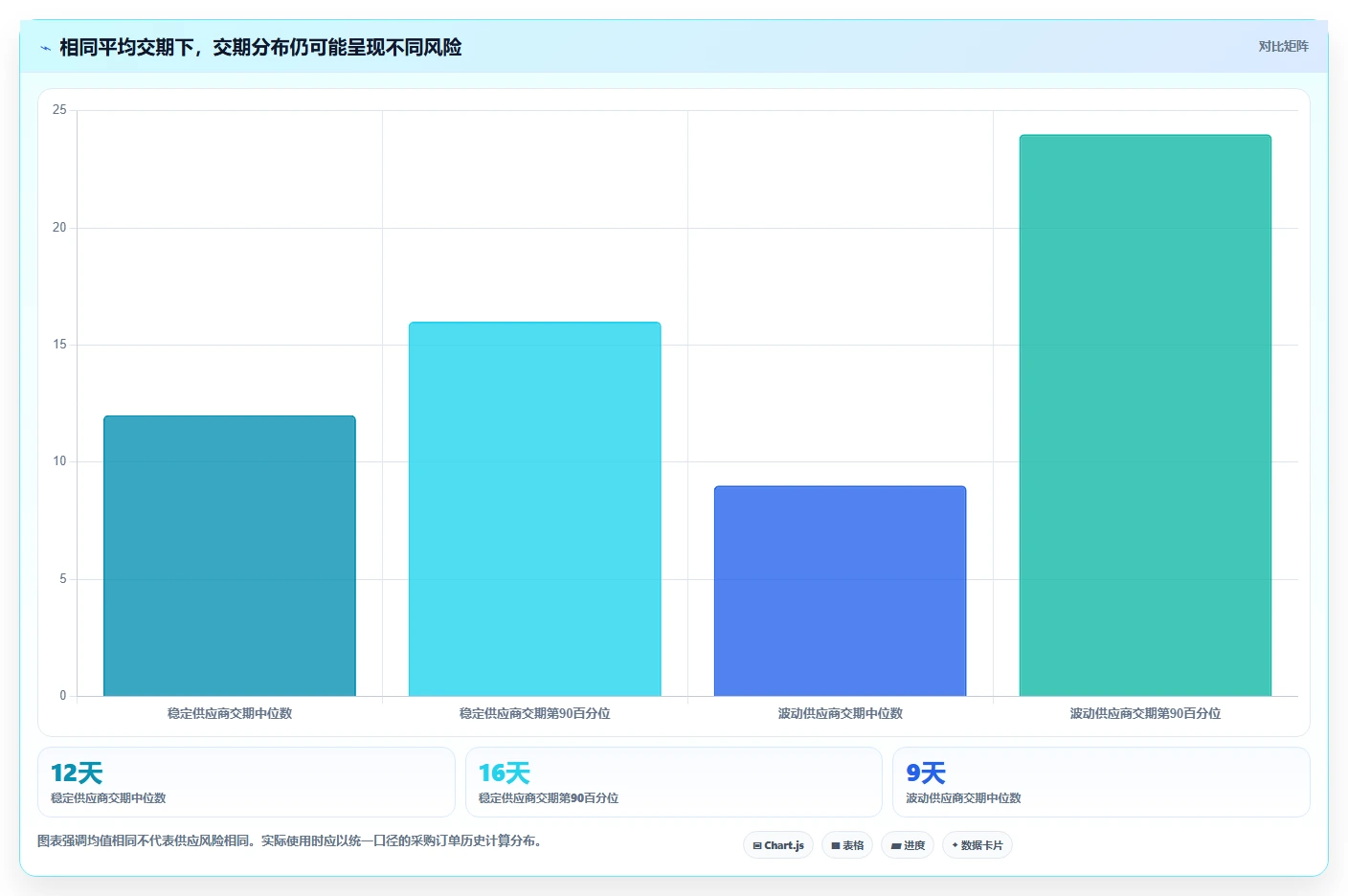The image size is (1348, 896).
Task: Click the 稳定供应商交期第90百分位 bar
Action: click(x=535, y=509)
